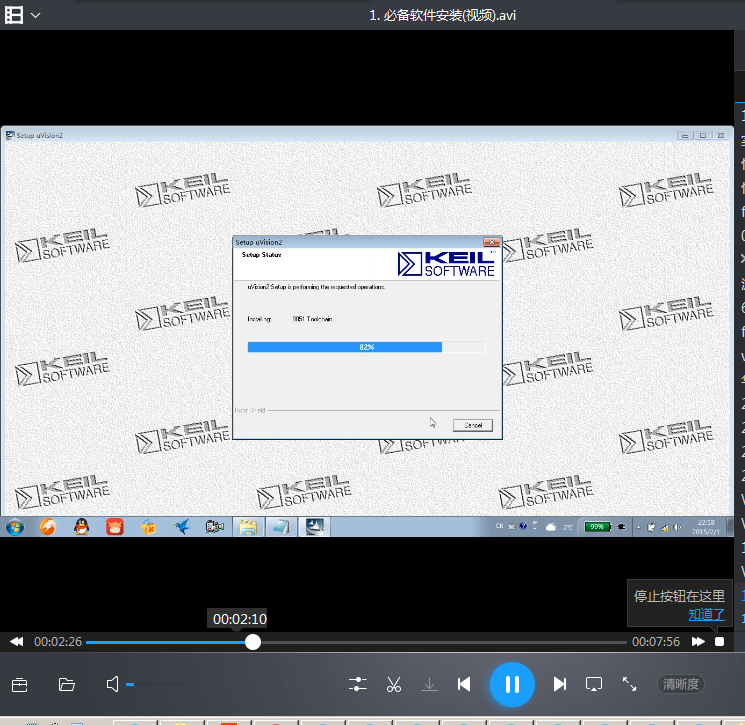Pause the video playback
This screenshot has height=725, width=745.
point(512,684)
